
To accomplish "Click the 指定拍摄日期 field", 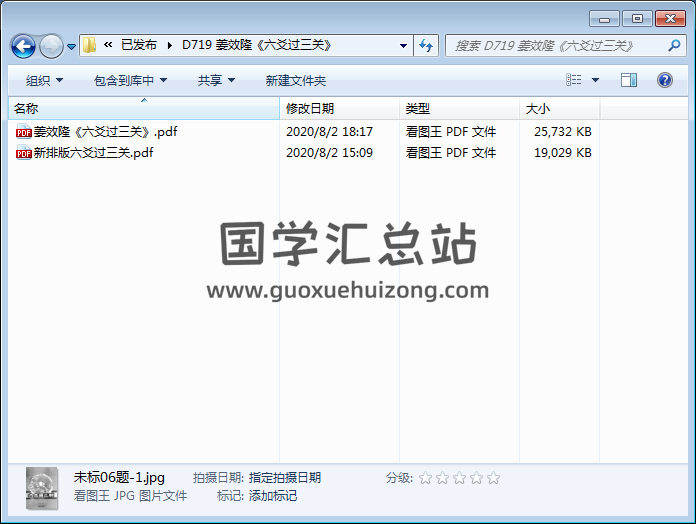I will tap(285, 478).
